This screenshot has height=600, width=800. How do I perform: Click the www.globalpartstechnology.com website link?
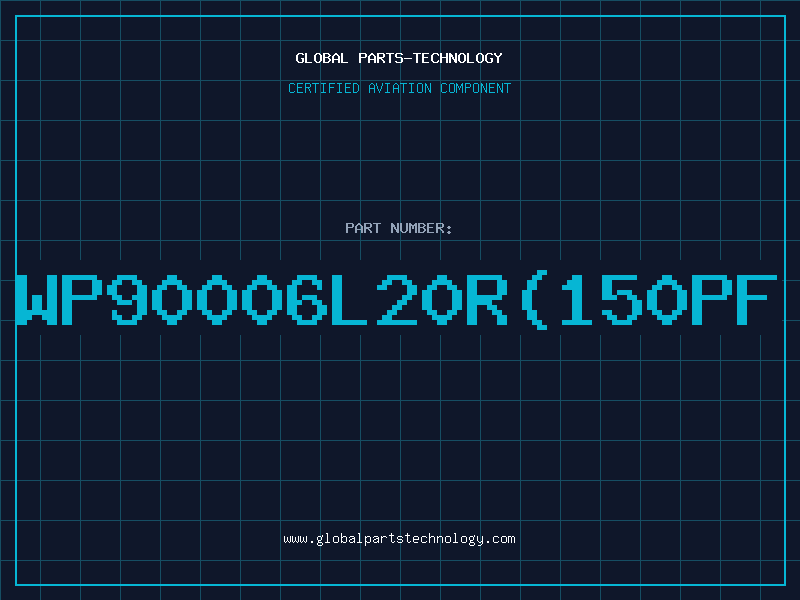(399, 539)
